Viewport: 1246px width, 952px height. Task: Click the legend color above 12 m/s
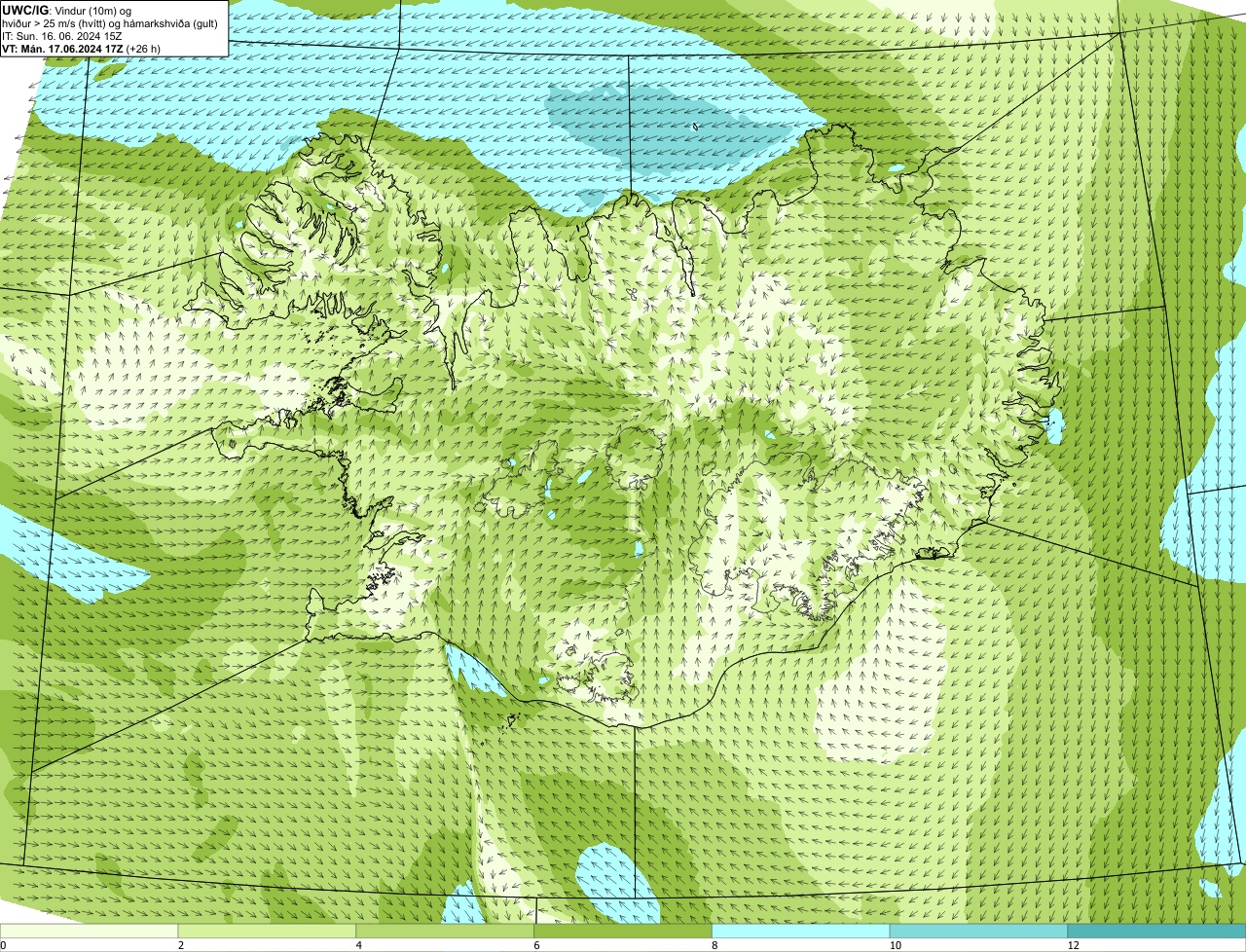point(1156,931)
